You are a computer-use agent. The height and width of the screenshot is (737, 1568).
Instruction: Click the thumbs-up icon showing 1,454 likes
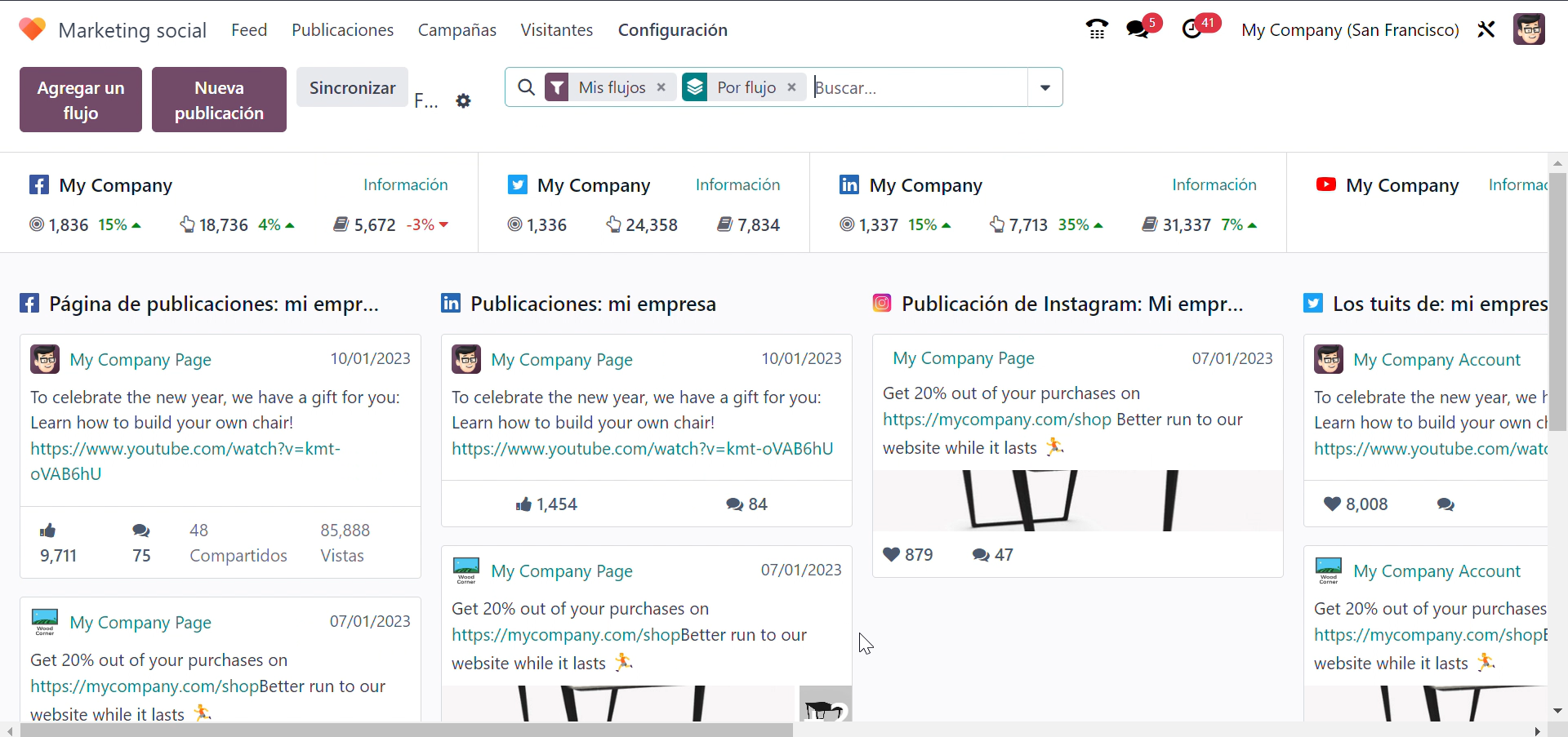coord(524,504)
